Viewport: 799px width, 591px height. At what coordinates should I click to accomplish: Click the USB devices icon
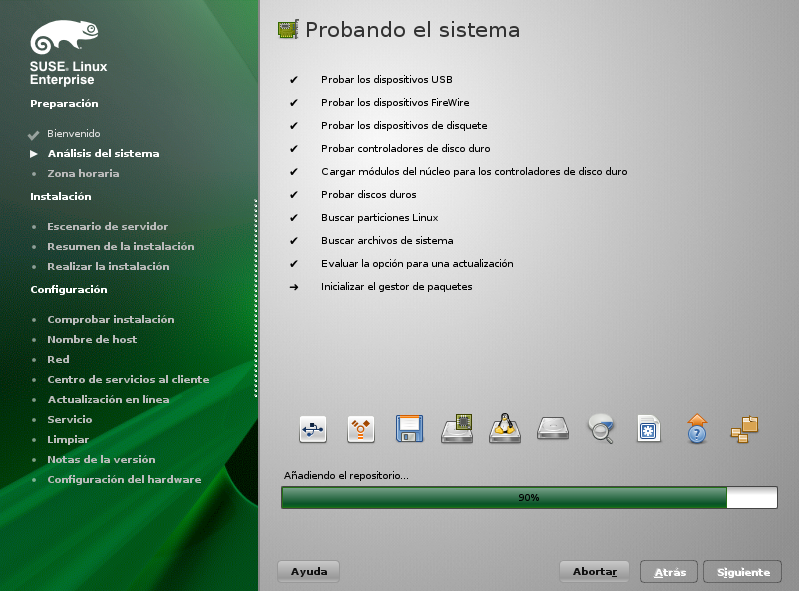[313, 429]
